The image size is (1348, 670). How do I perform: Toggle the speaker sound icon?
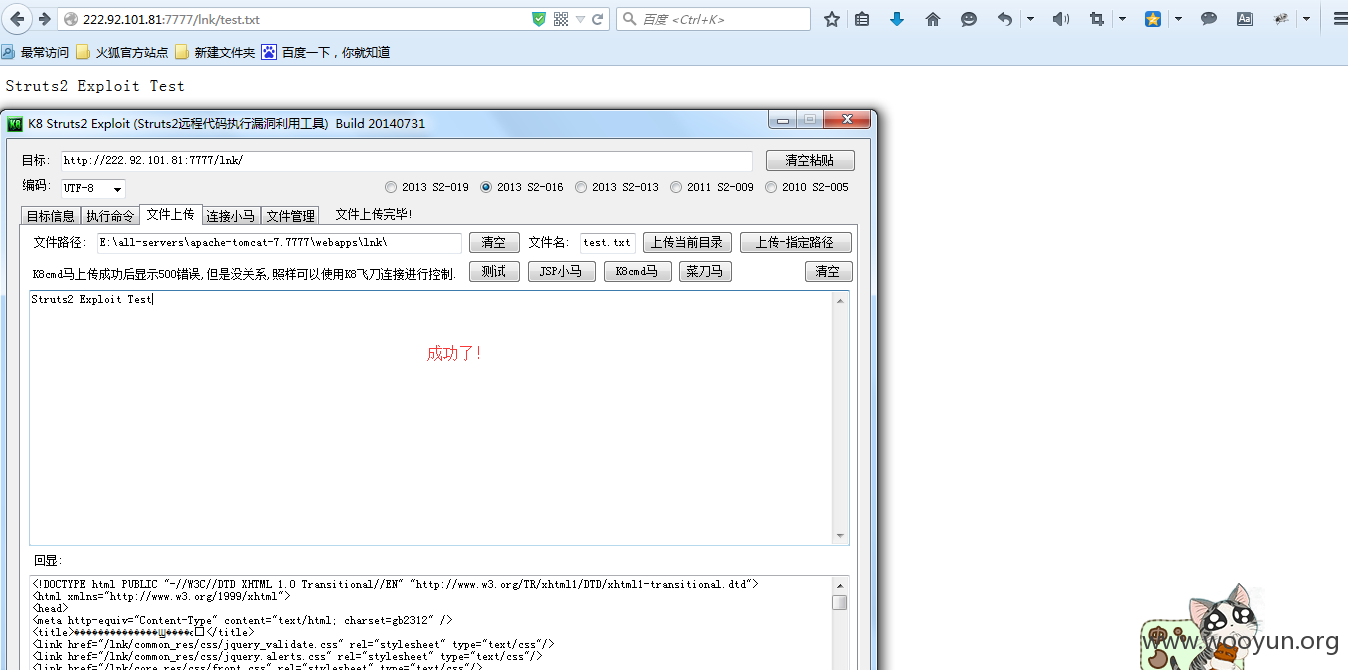[1061, 19]
